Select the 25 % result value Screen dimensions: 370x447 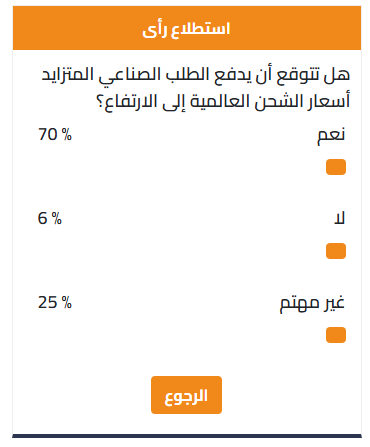tap(55, 303)
